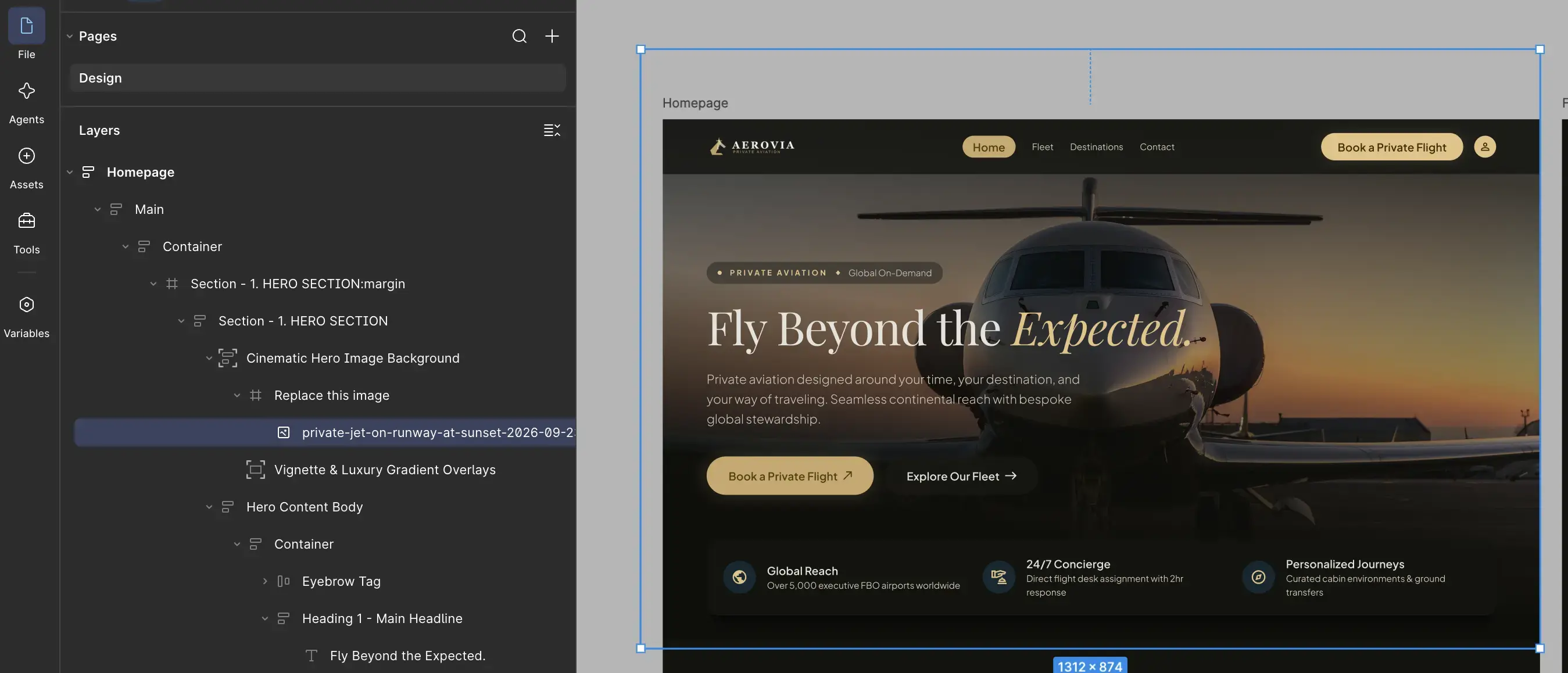Open the Assets panel

[x=26, y=168]
